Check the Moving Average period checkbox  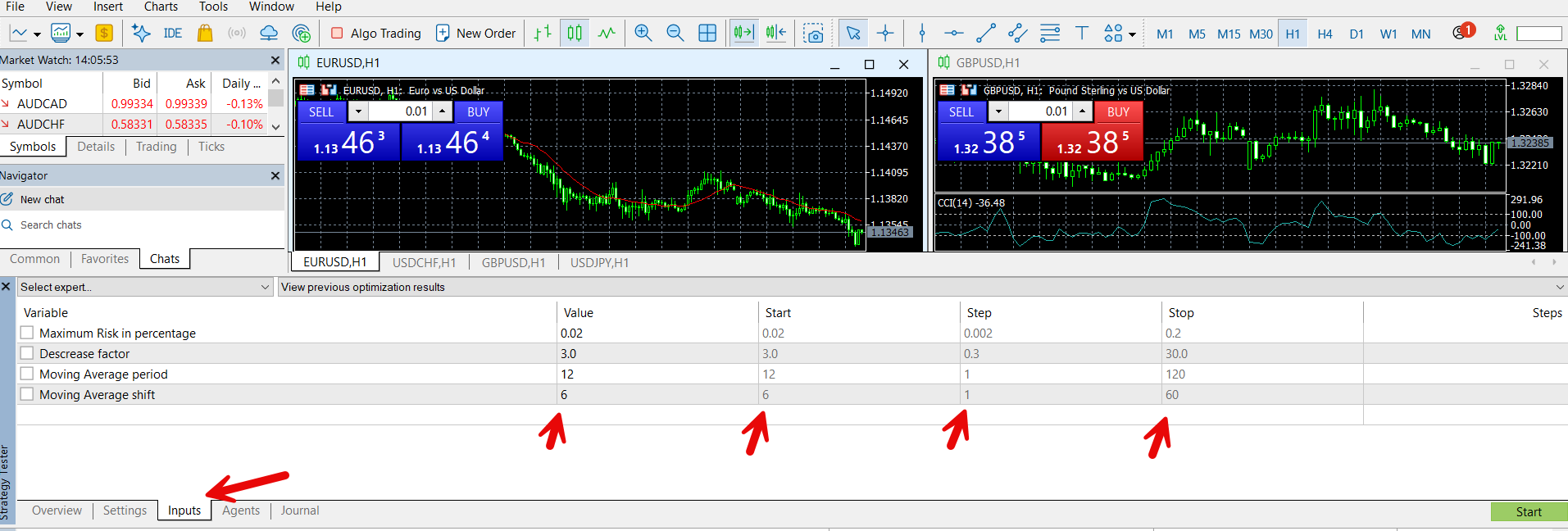click(x=27, y=374)
